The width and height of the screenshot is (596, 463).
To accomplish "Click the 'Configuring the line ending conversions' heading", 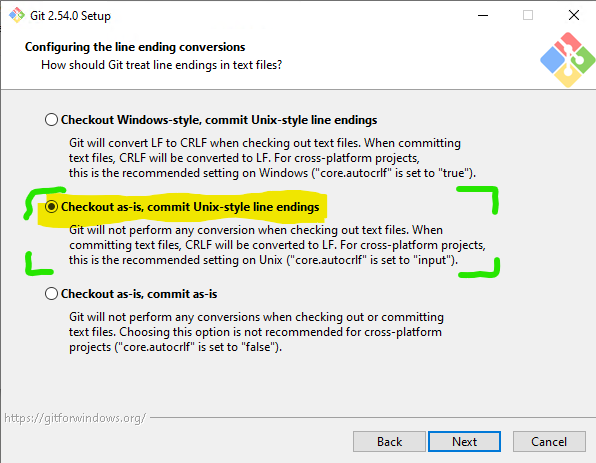I will [x=135, y=47].
